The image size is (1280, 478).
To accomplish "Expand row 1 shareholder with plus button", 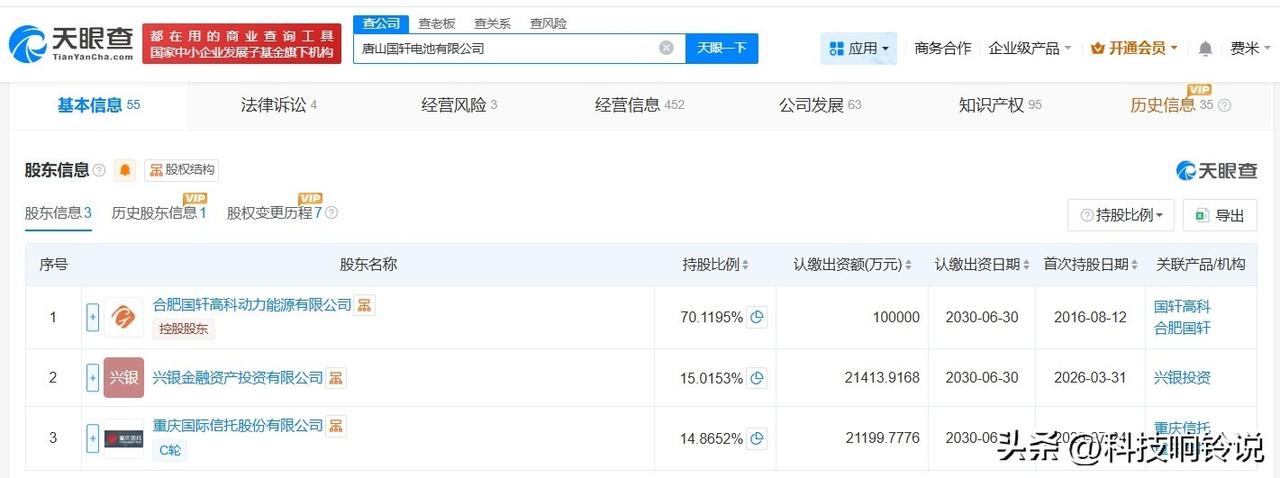I will click(x=93, y=317).
